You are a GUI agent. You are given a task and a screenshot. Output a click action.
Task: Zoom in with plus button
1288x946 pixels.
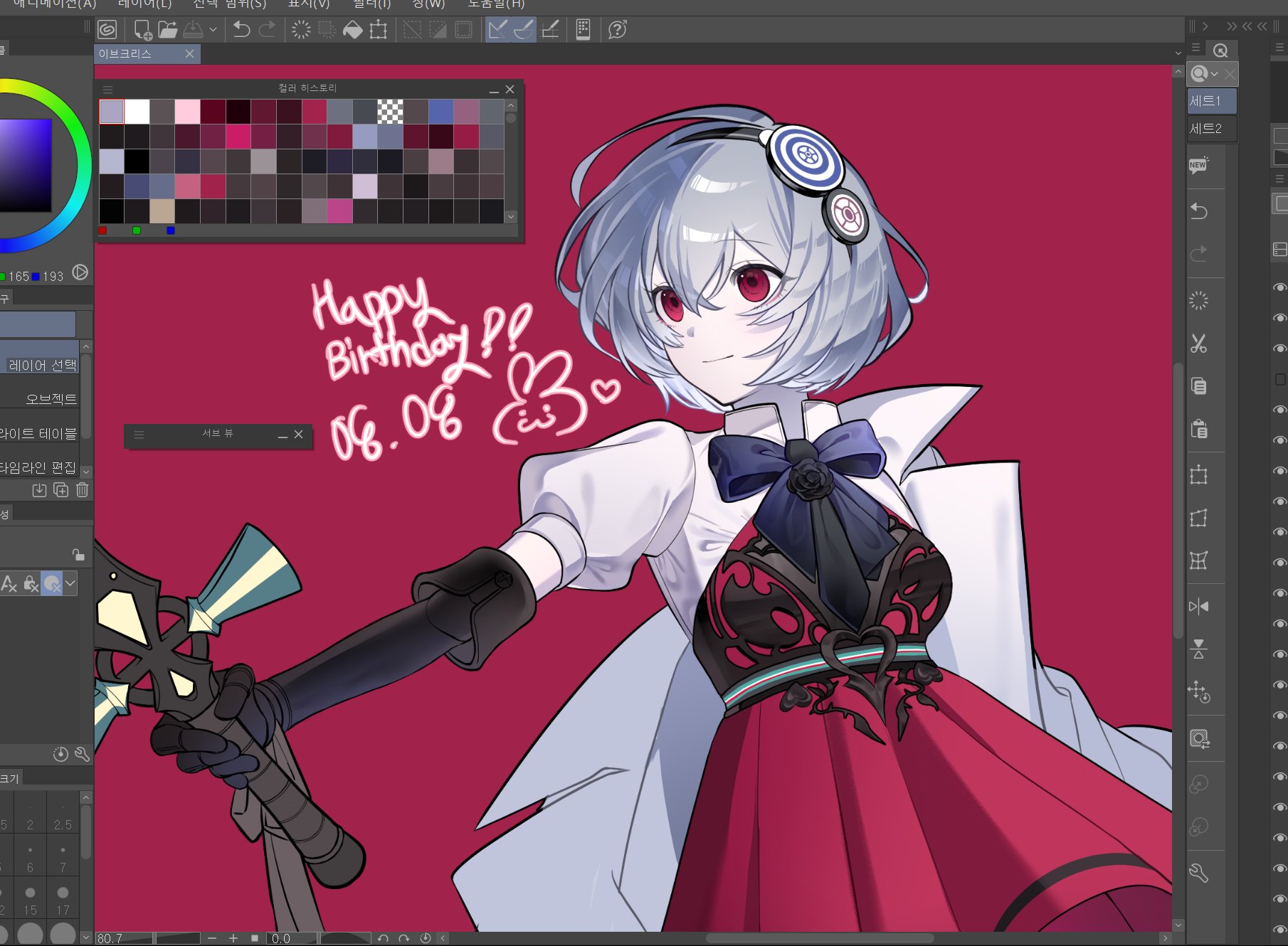(233, 938)
